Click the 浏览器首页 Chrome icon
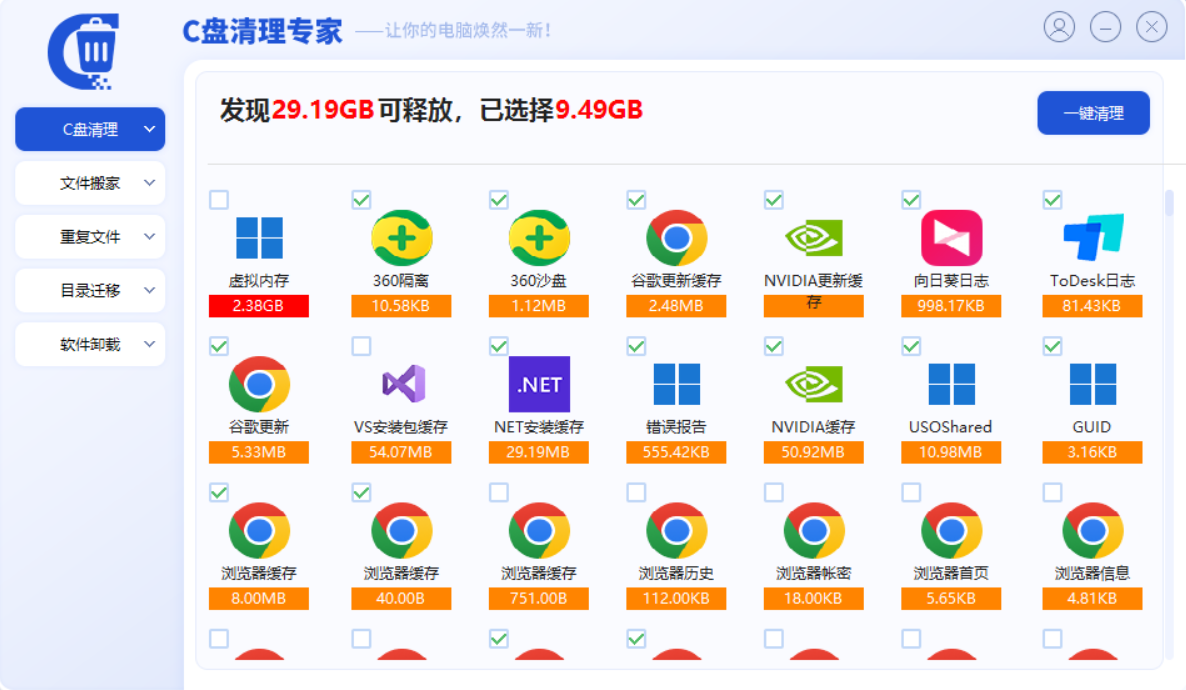1186x690 pixels. [952, 530]
